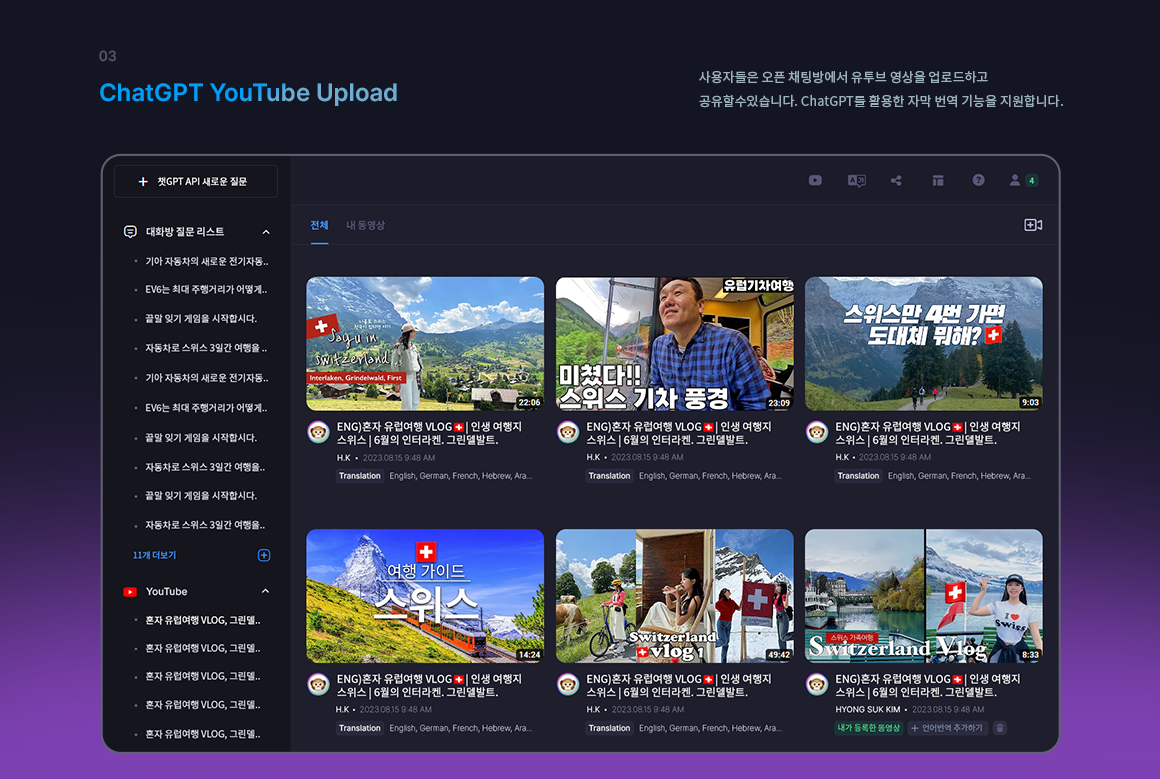Screen dimensions: 1160x779
Task: Click the channel avatar of the 22:06 video
Action: pyautogui.click(x=318, y=432)
